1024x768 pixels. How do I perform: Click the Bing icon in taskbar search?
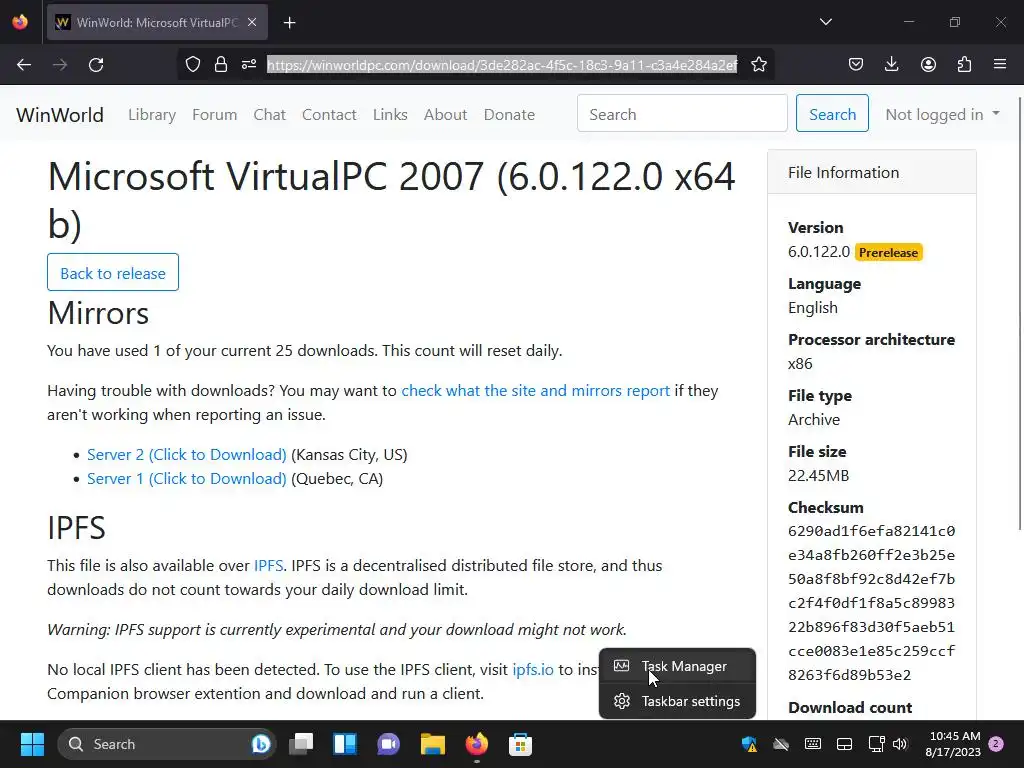[261, 744]
